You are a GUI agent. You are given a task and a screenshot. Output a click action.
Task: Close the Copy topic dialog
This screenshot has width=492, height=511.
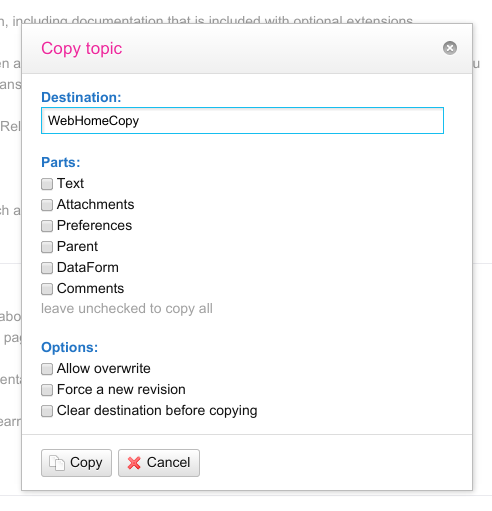450,48
